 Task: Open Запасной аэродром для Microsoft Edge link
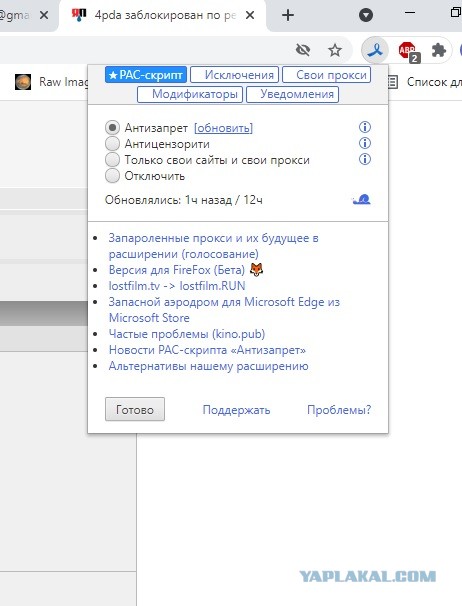[x=224, y=310]
